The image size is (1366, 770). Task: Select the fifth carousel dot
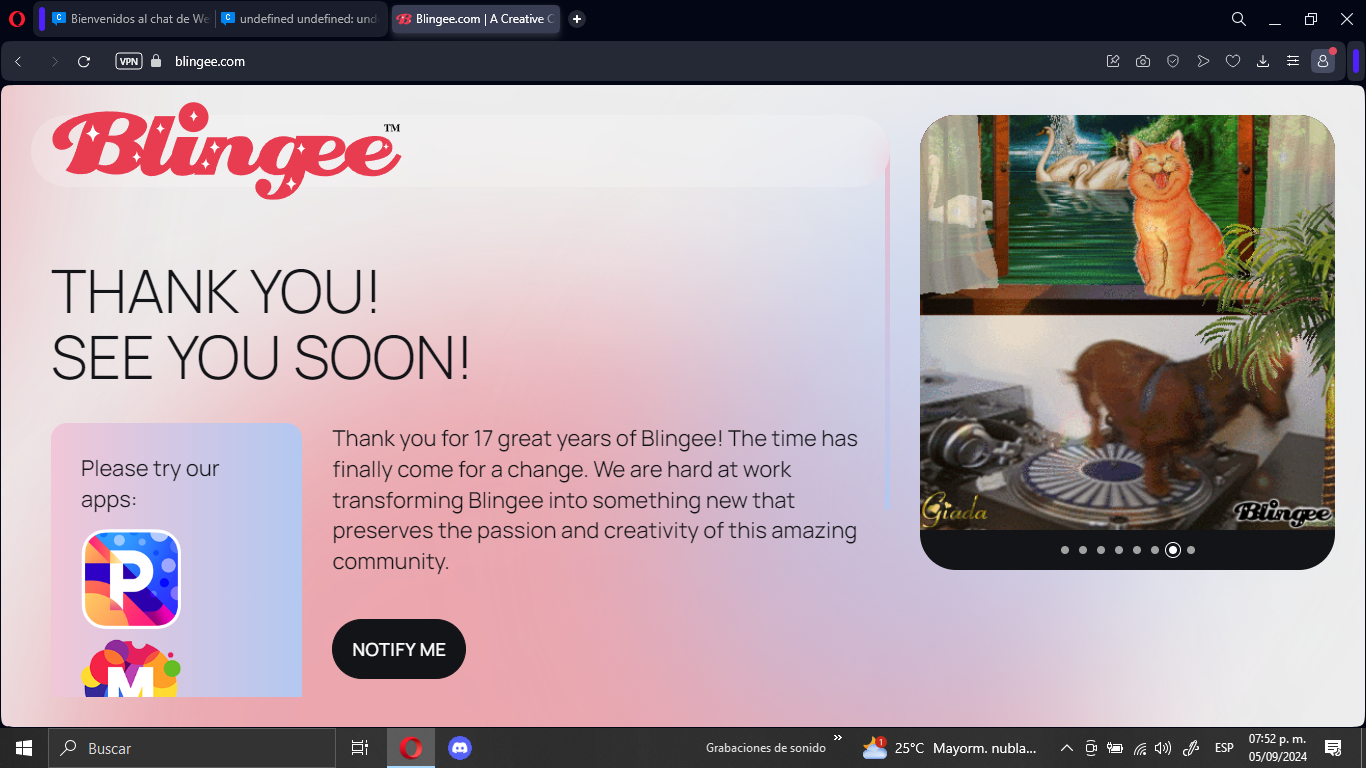click(x=1137, y=550)
